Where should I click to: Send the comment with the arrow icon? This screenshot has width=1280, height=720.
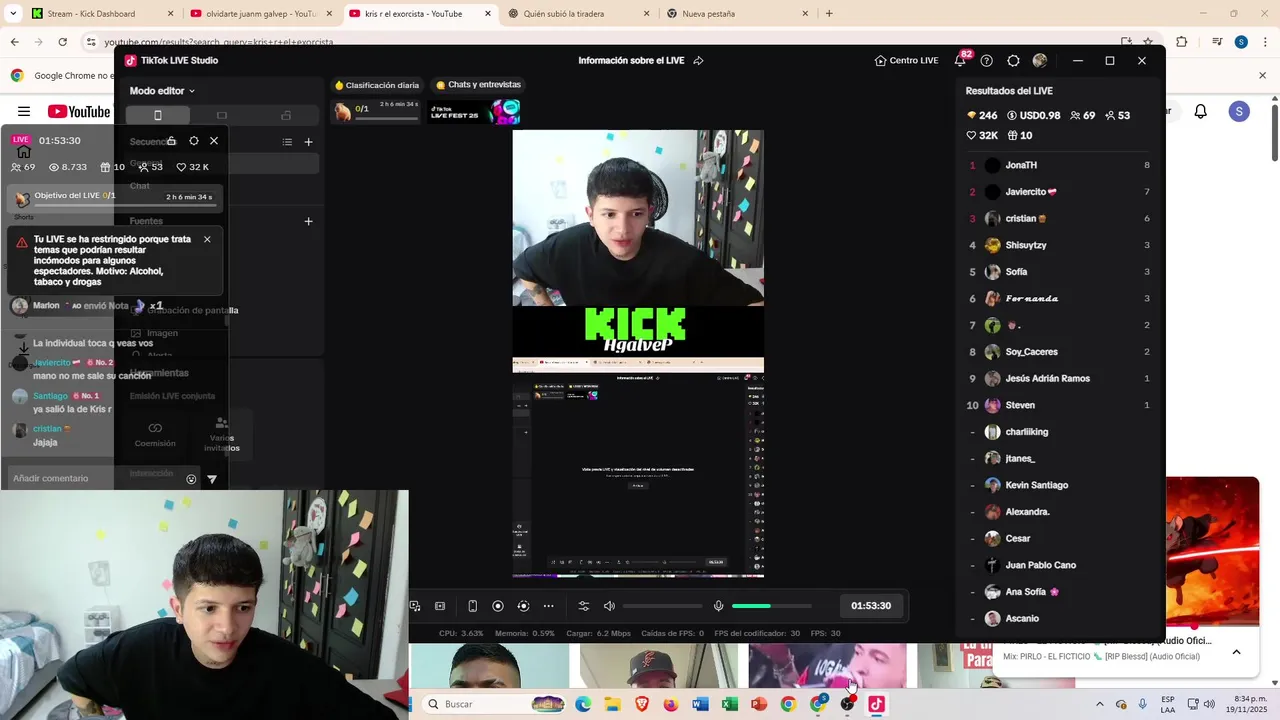(212, 479)
